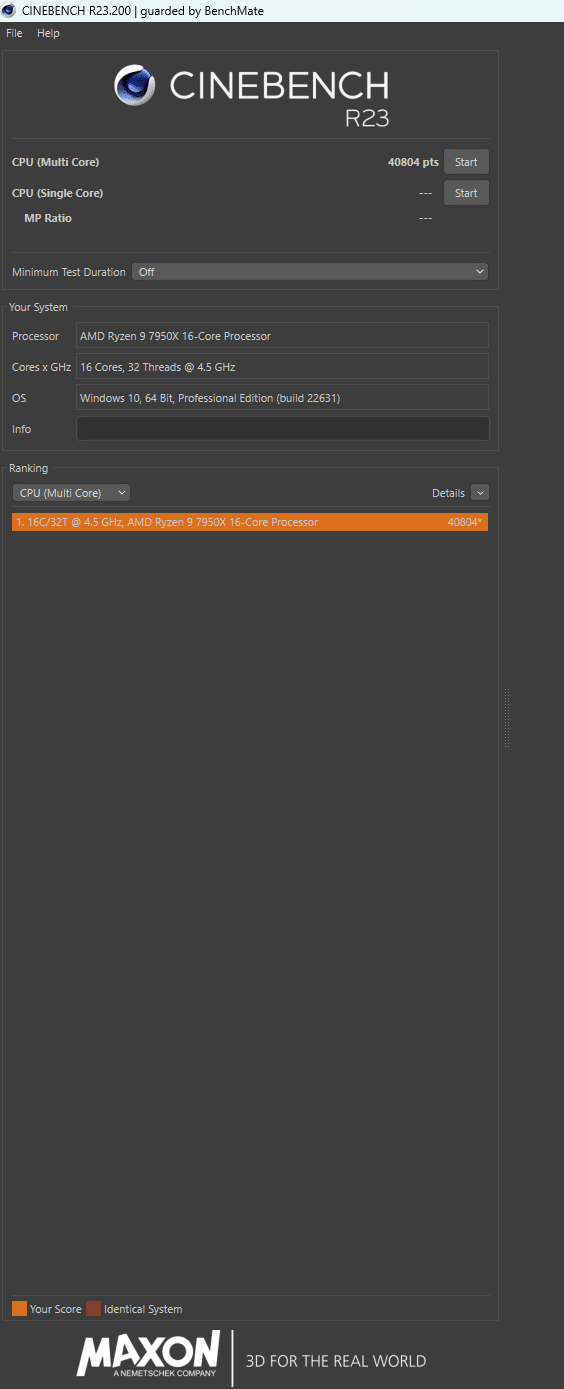Open the File menu
Viewport: 564px width, 1389px height.
(14, 33)
